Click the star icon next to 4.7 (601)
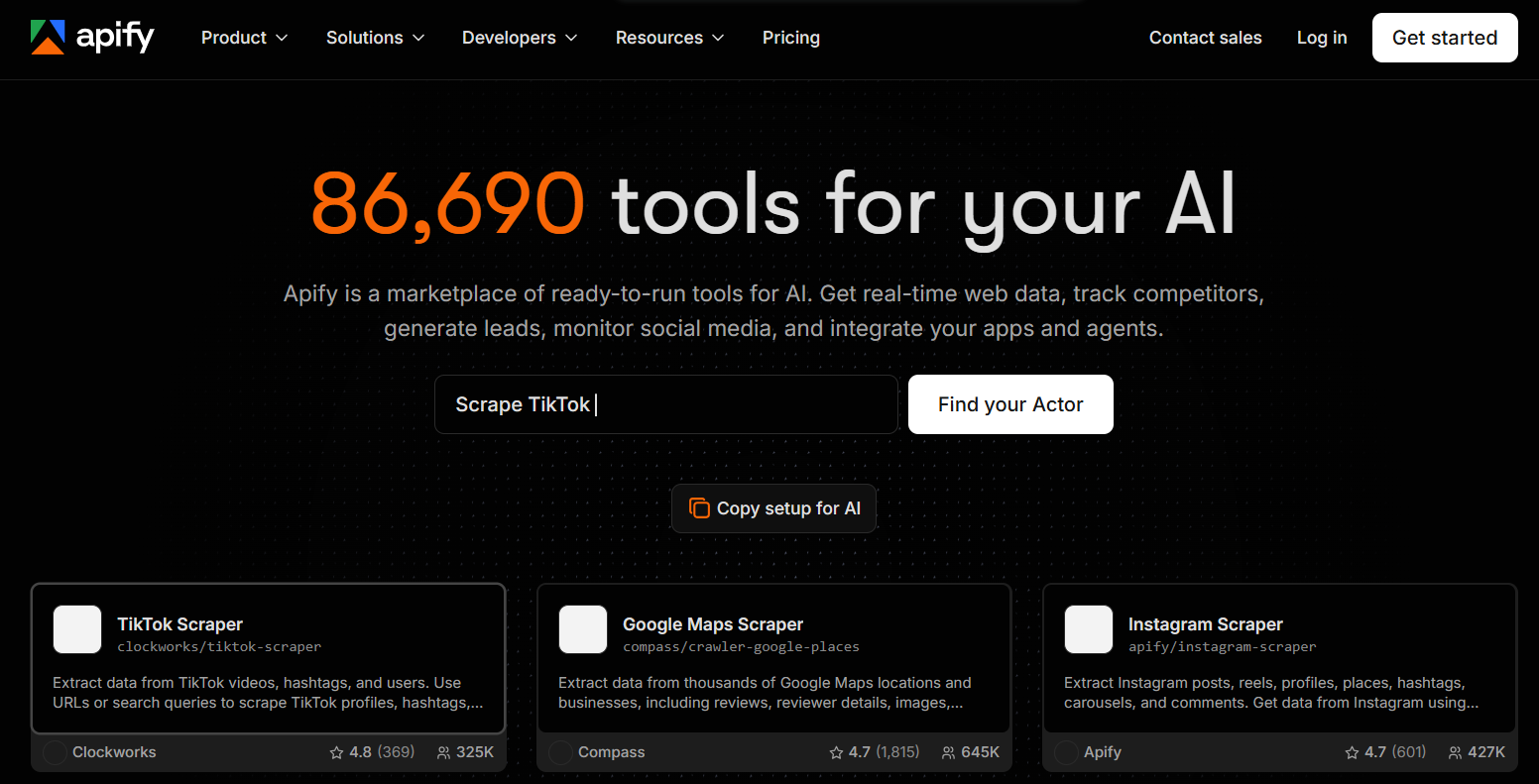The width and height of the screenshot is (1539, 784). click(x=1352, y=752)
